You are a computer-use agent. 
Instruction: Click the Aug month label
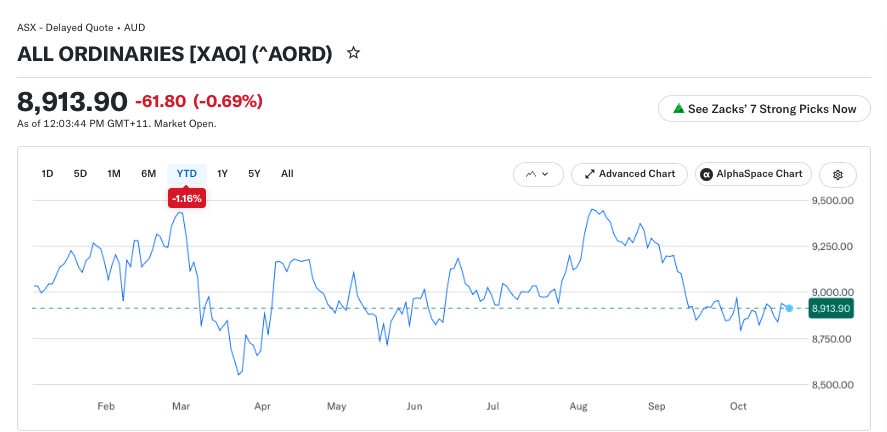click(x=579, y=406)
